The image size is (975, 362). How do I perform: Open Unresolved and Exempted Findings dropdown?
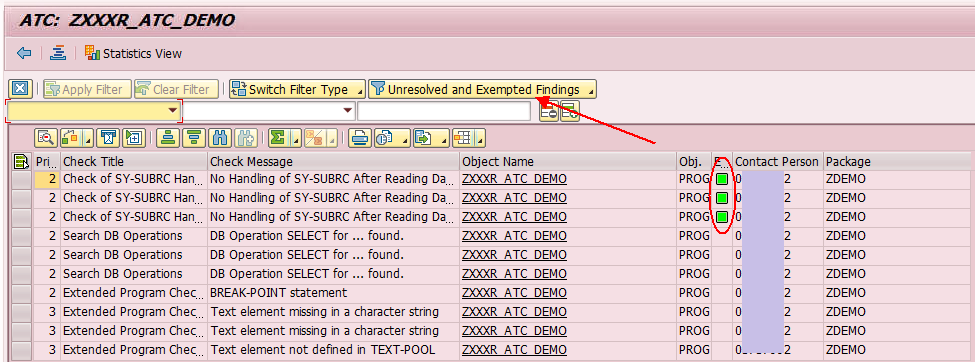pos(483,90)
